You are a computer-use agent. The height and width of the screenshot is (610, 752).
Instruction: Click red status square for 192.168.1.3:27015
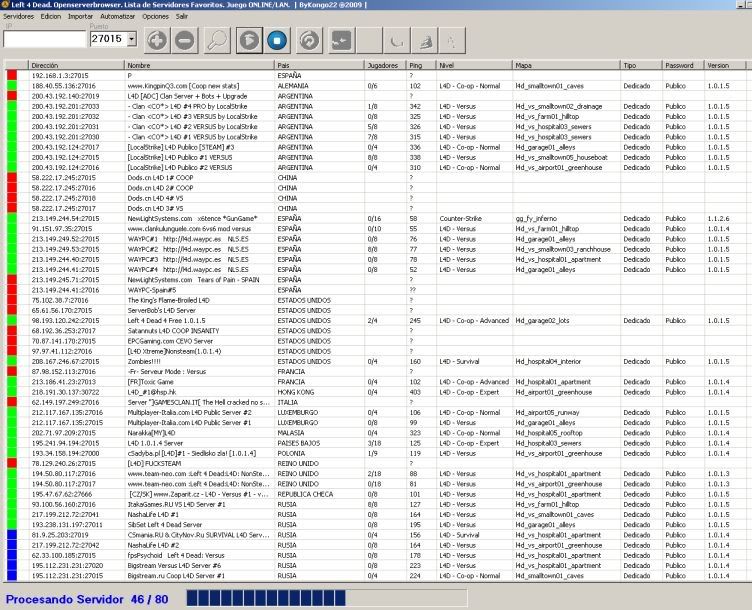[12, 75]
